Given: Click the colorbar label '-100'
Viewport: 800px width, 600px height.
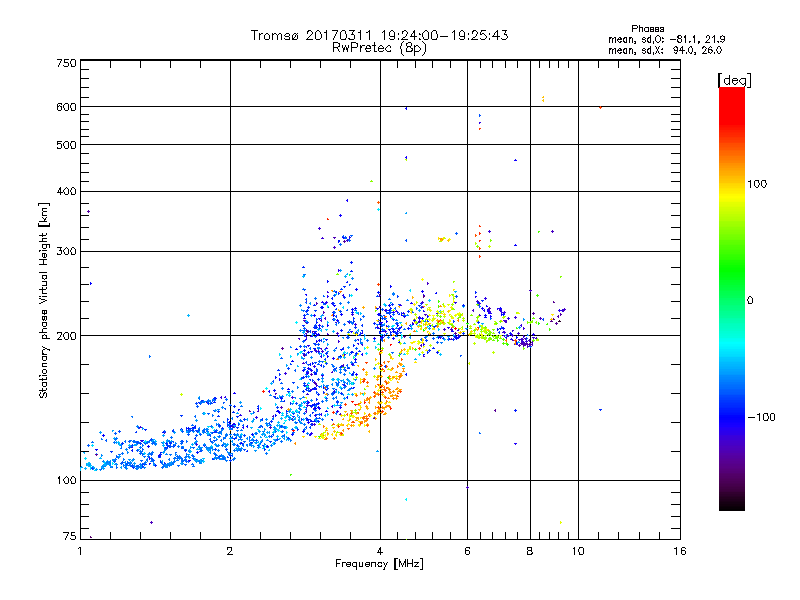Looking at the screenshot, I should click(761, 417).
